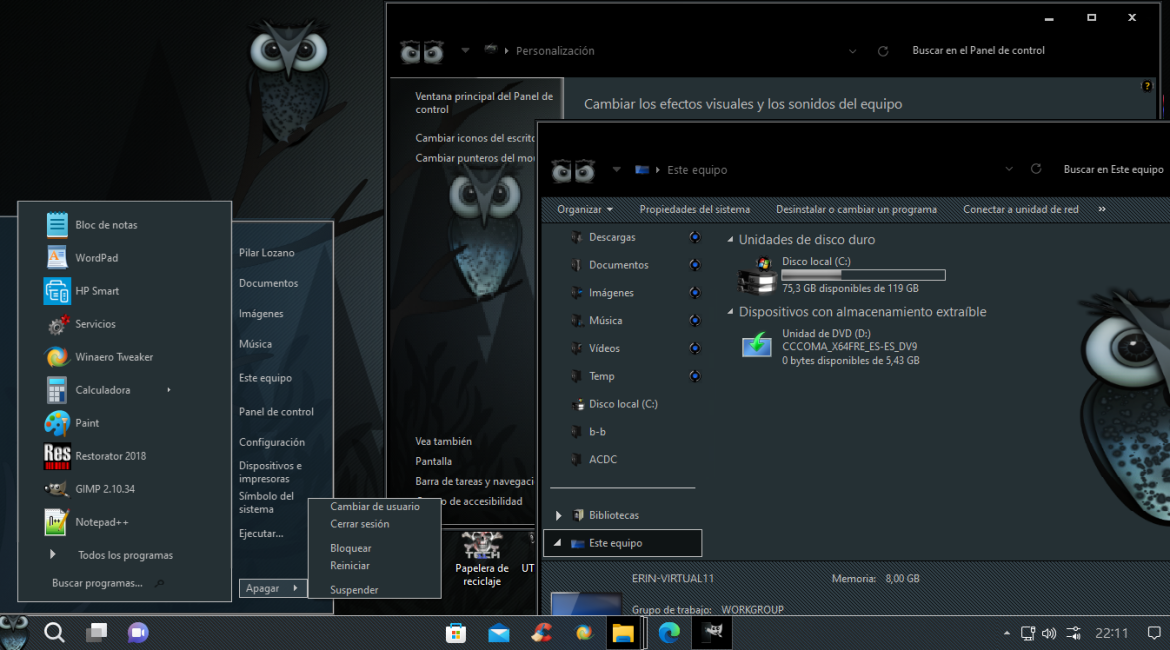Screen dimensions: 1170x650
Task: Open the Organizar dropdown menu
Action: click(x=585, y=209)
